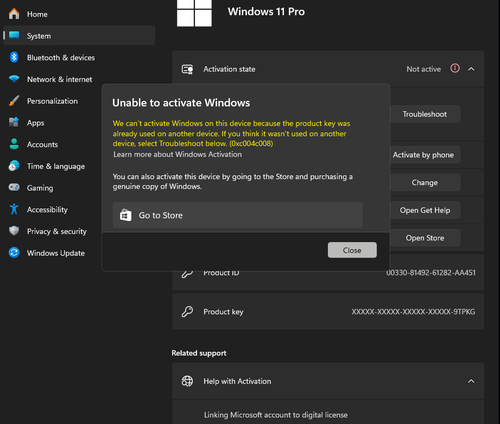500x424 pixels.
Task: Open Linking Microsoft account to digital license
Action: point(276,415)
